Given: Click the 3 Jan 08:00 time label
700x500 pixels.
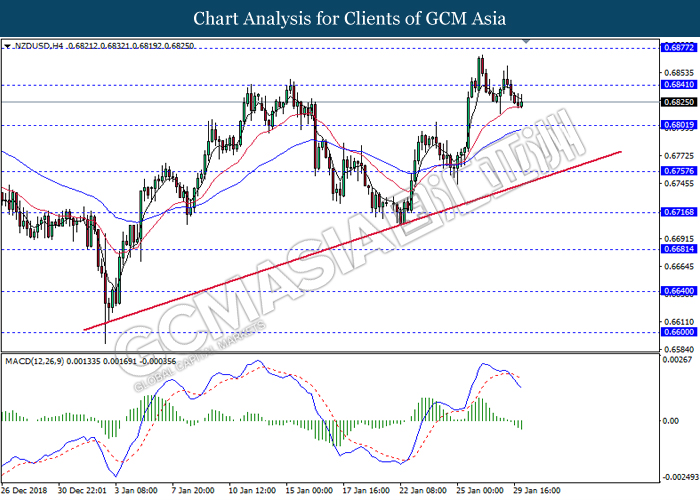Looking at the screenshot, I should [x=136, y=490].
